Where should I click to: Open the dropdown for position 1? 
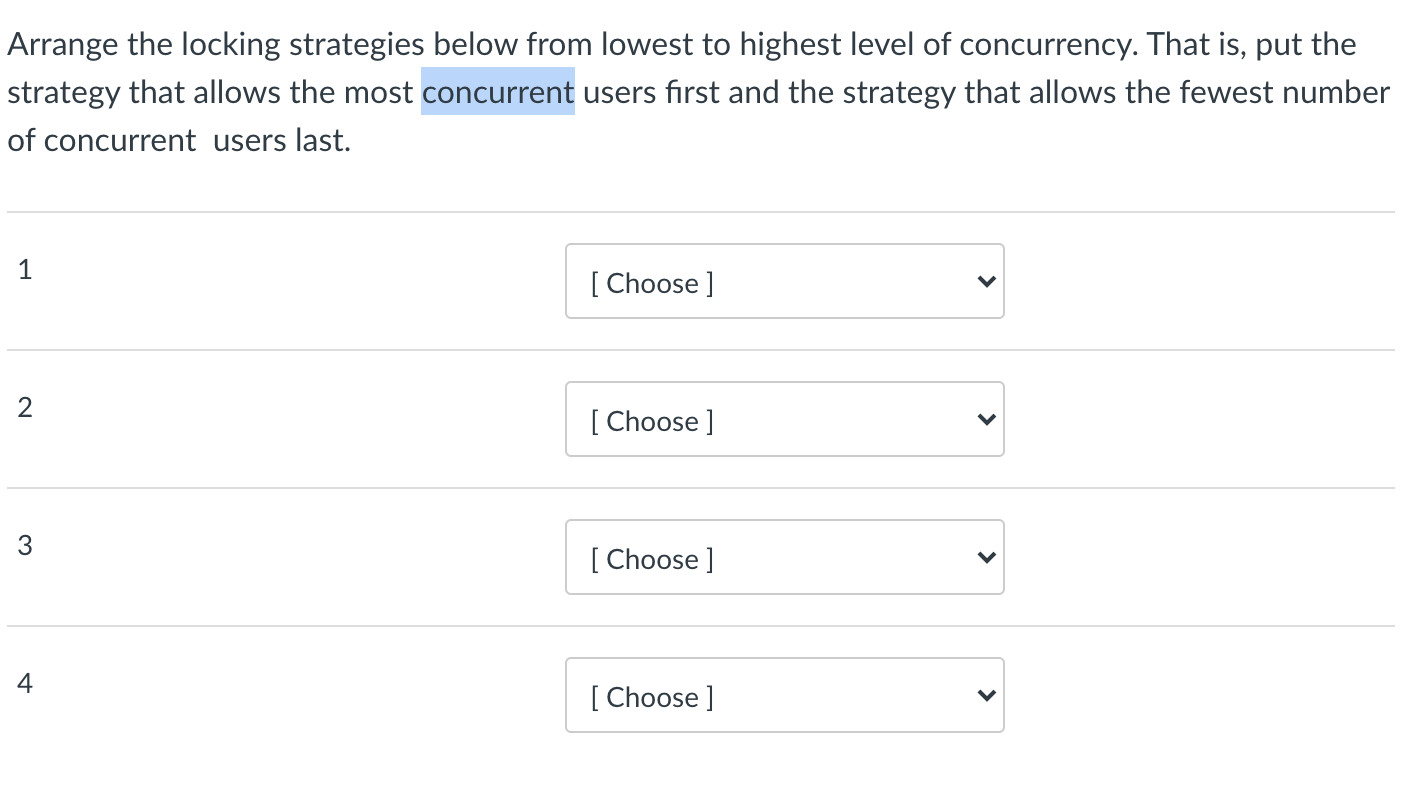pos(784,282)
